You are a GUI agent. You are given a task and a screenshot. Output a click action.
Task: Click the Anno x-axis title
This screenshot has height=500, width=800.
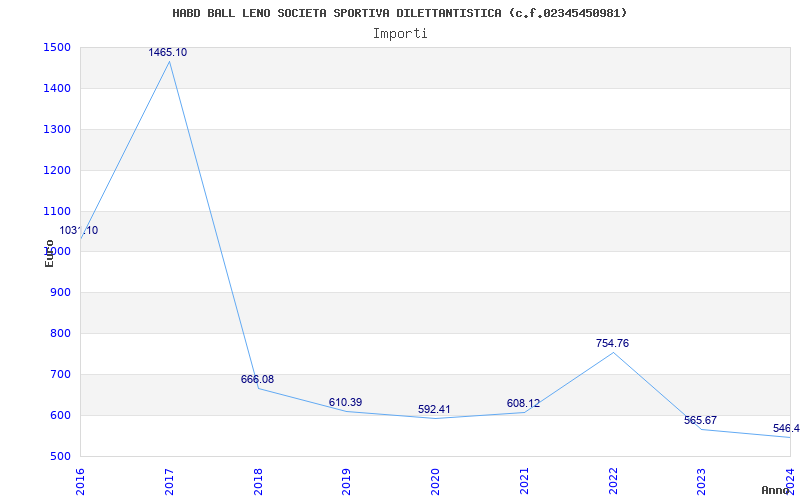pos(776,490)
